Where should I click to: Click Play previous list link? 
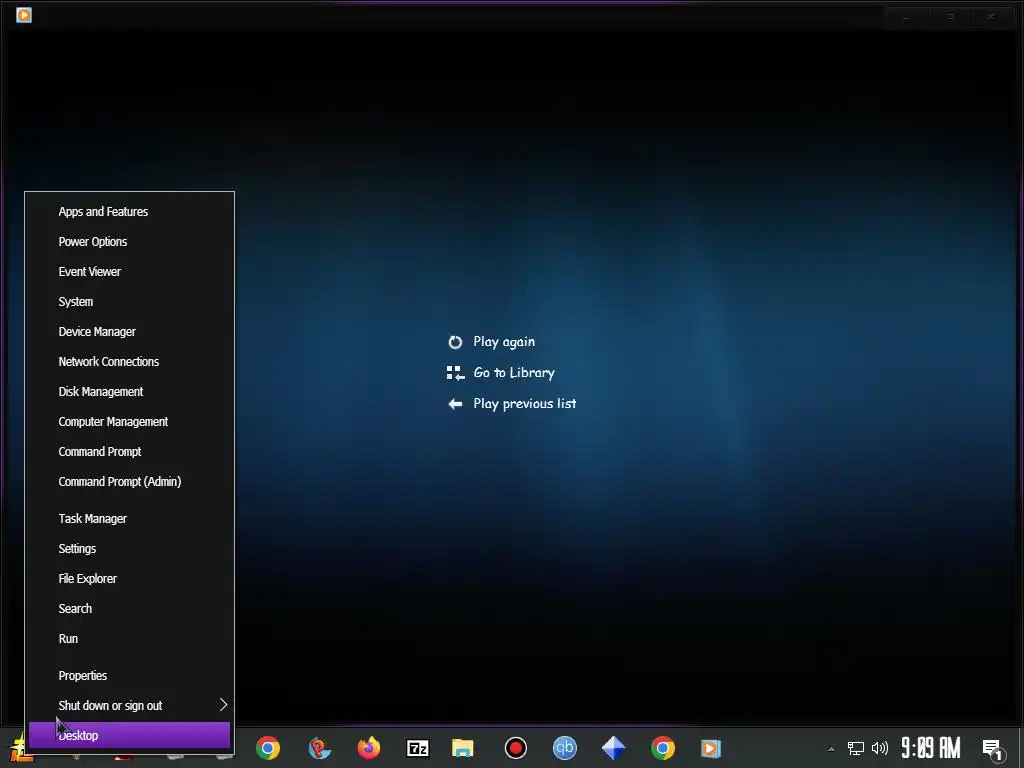524,404
